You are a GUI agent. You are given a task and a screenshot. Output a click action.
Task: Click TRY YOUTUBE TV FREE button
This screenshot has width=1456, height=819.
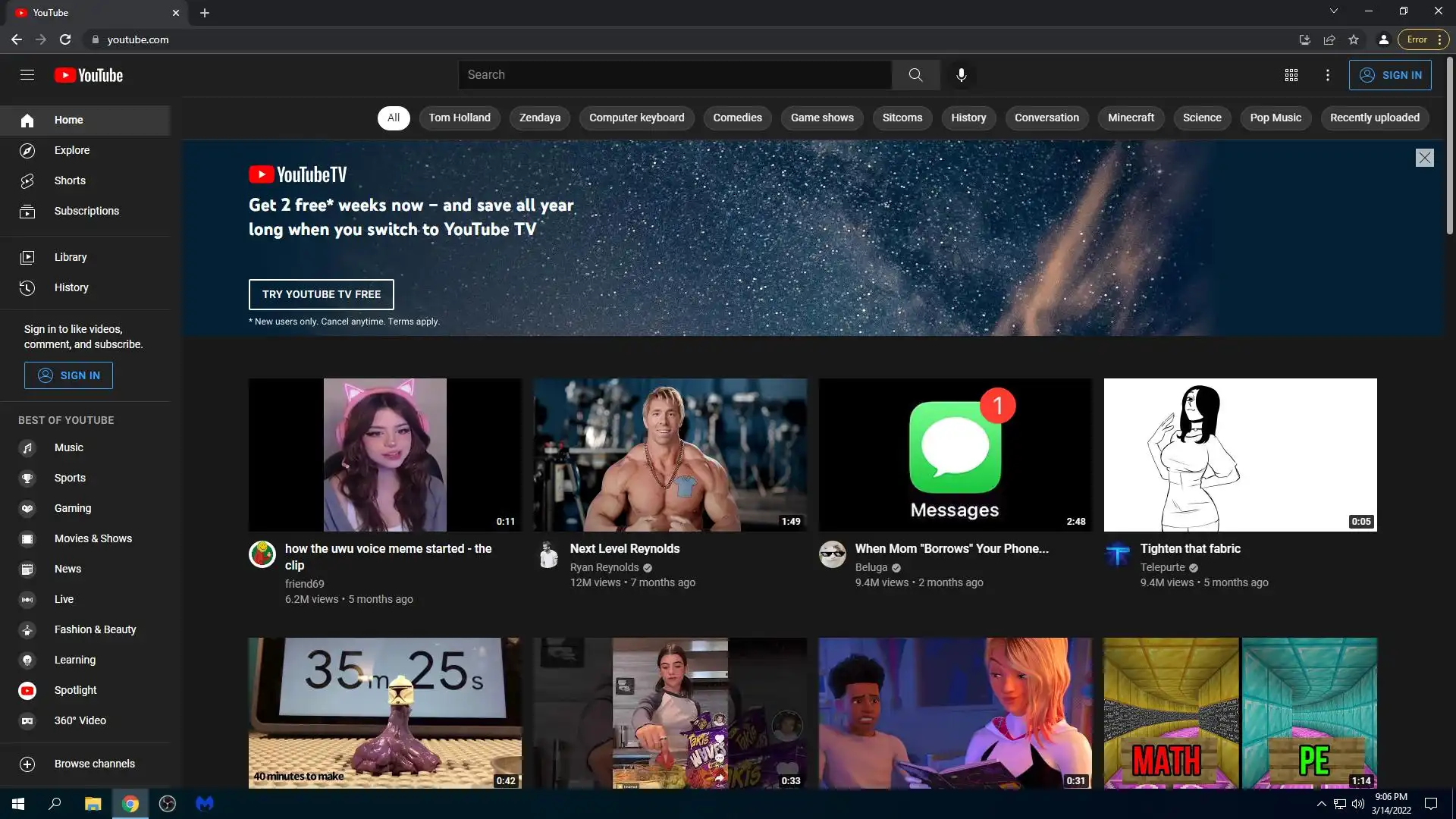click(x=321, y=294)
